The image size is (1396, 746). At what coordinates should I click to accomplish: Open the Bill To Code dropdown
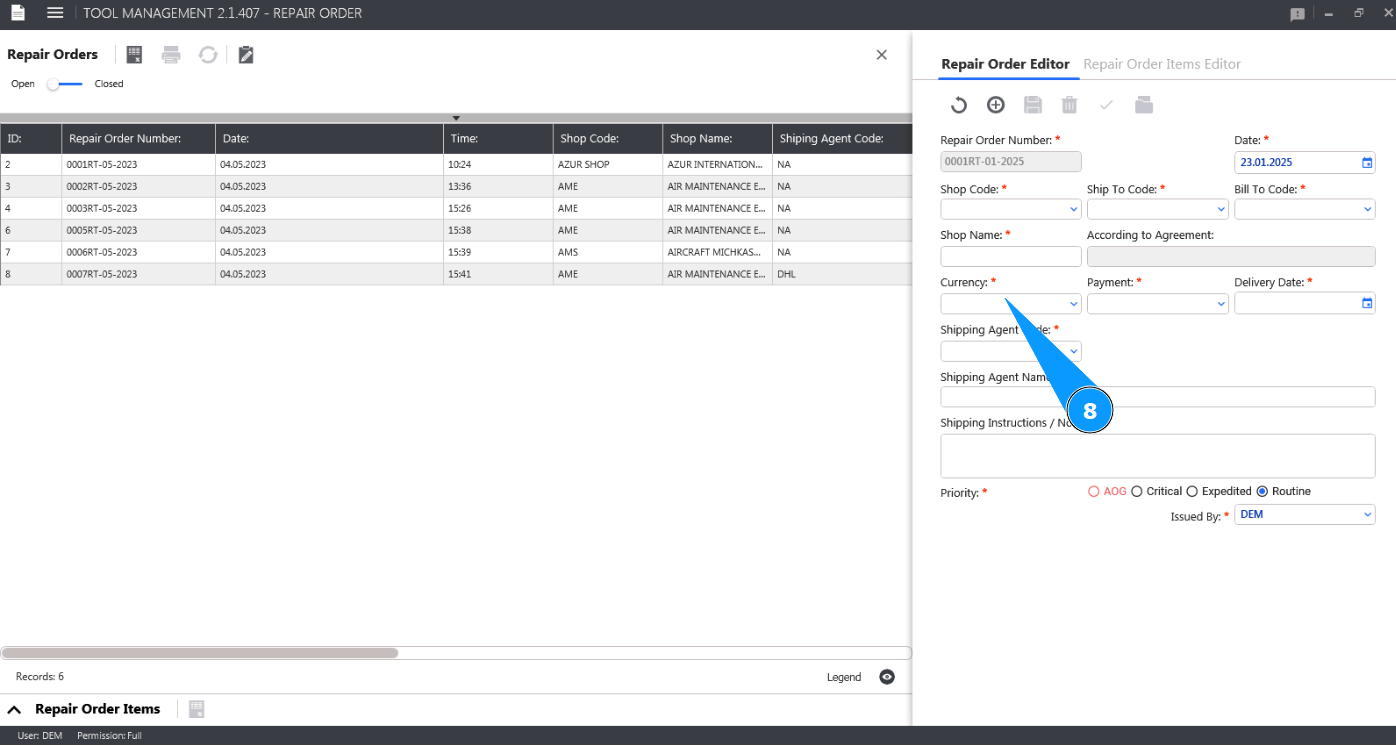click(1305, 210)
